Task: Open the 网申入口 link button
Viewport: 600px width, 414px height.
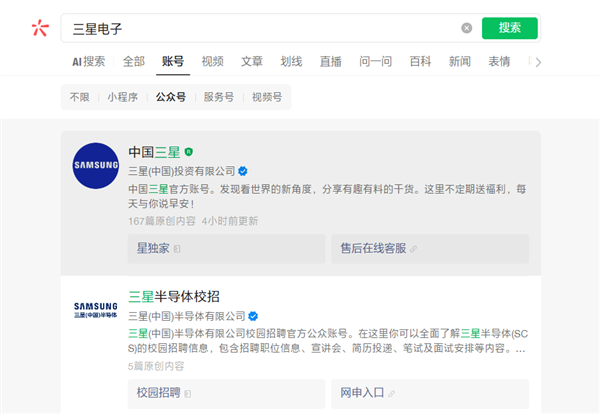Action: [x=430, y=394]
